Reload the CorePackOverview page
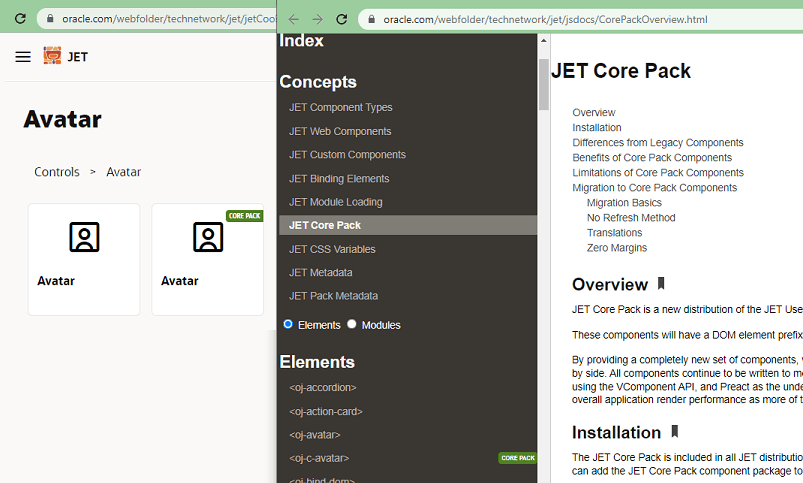803x483 pixels. point(342,19)
